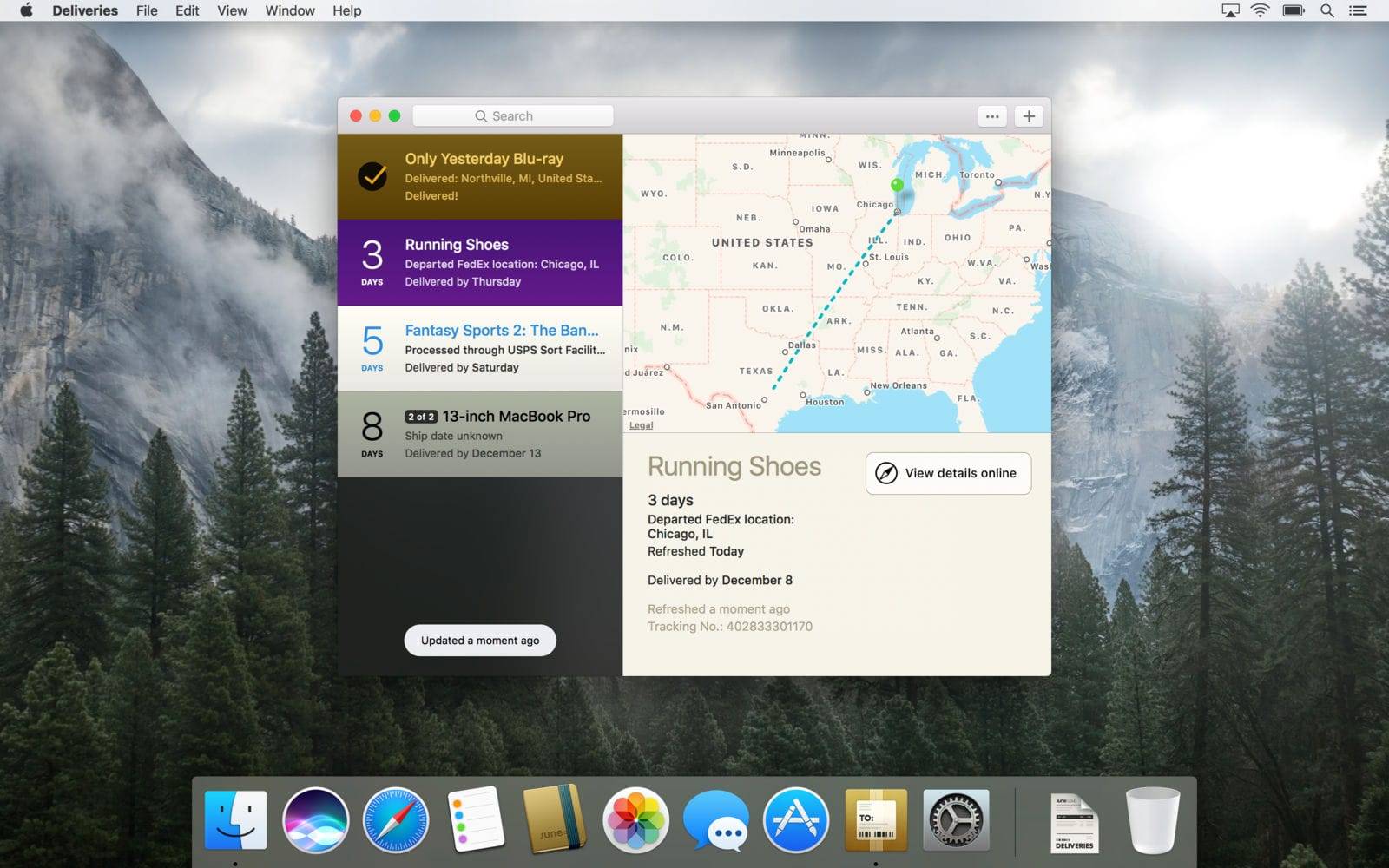The image size is (1389, 868).
Task: Open Deliveries app icon in the Dock
Action: tap(876, 820)
